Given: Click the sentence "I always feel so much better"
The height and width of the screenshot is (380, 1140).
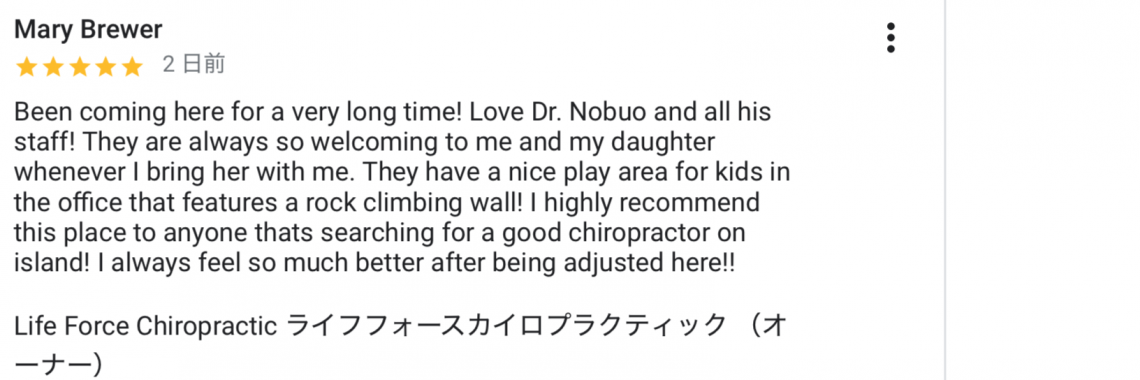Looking at the screenshot, I should tap(261, 263).
